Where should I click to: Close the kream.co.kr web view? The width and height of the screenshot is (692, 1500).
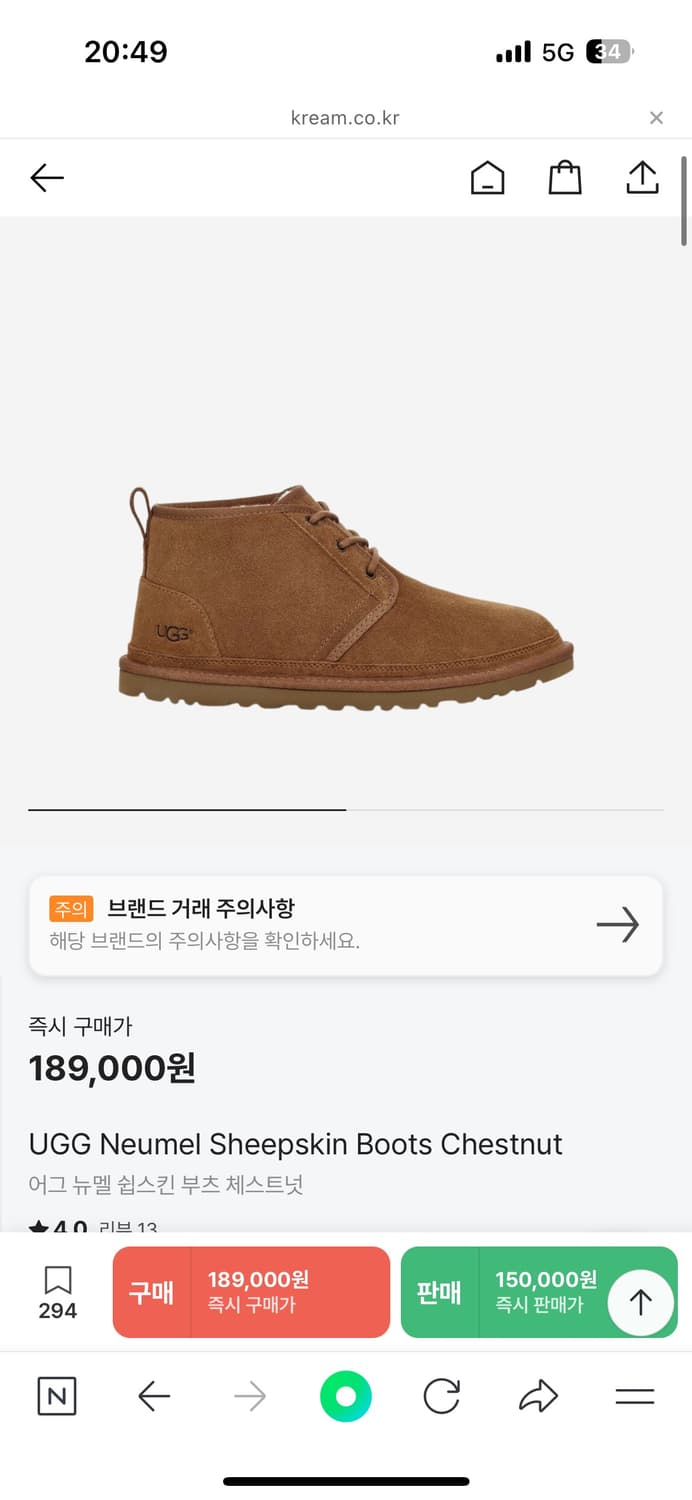656,118
